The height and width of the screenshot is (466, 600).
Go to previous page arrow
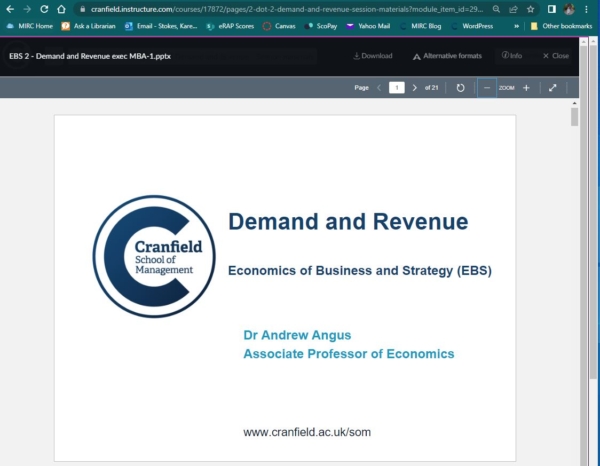(x=379, y=88)
